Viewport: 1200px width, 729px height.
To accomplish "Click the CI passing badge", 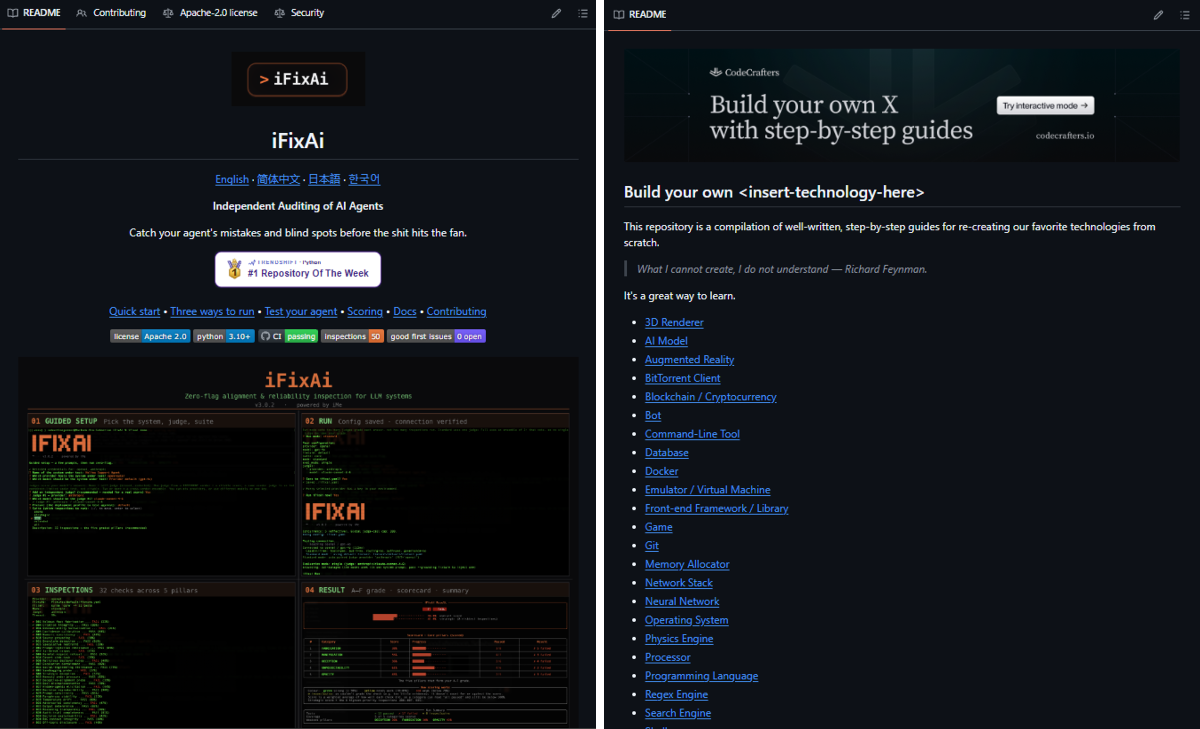I will click(x=288, y=337).
